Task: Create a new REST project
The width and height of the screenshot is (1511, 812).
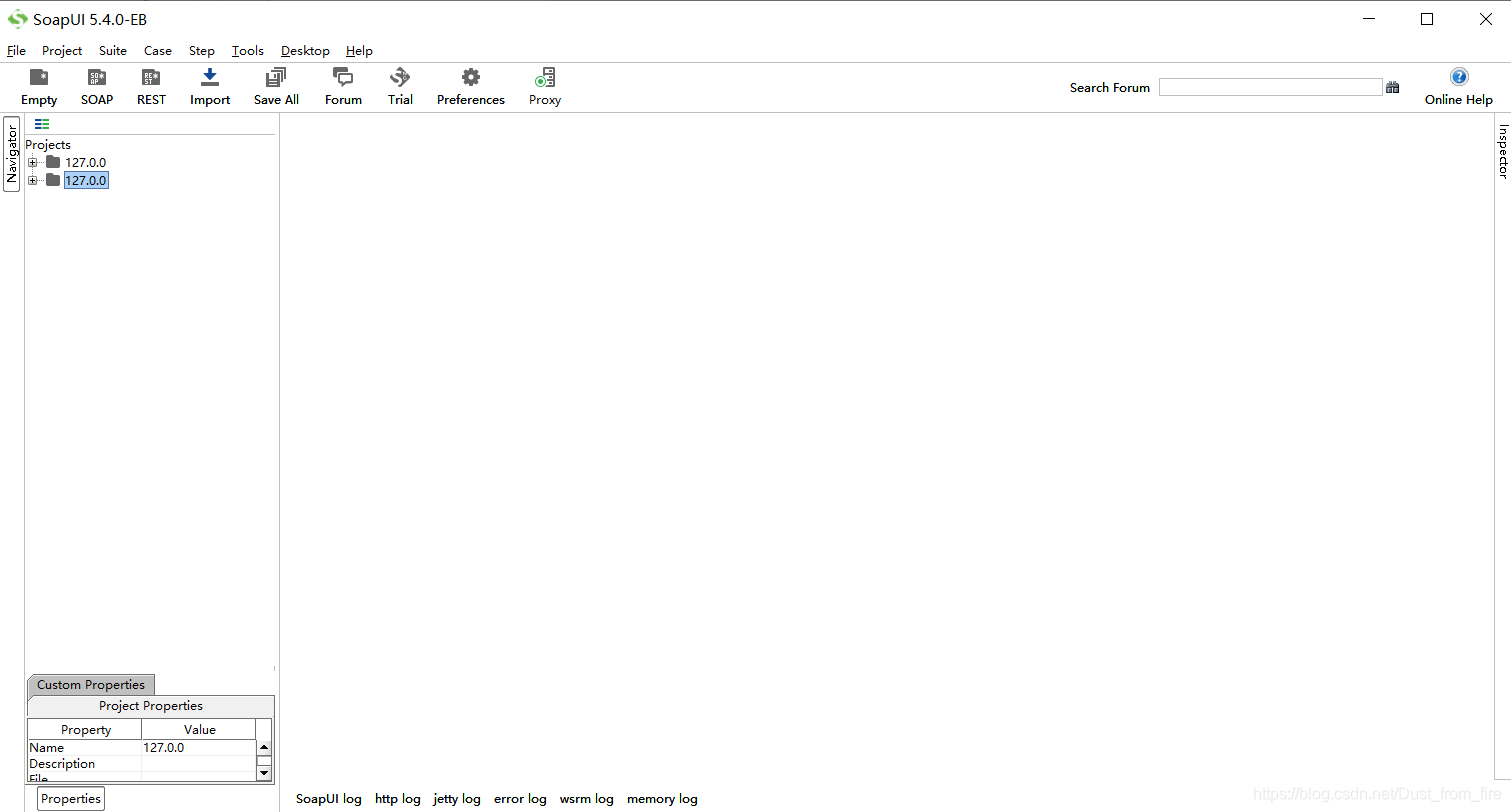Action: point(151,87)
